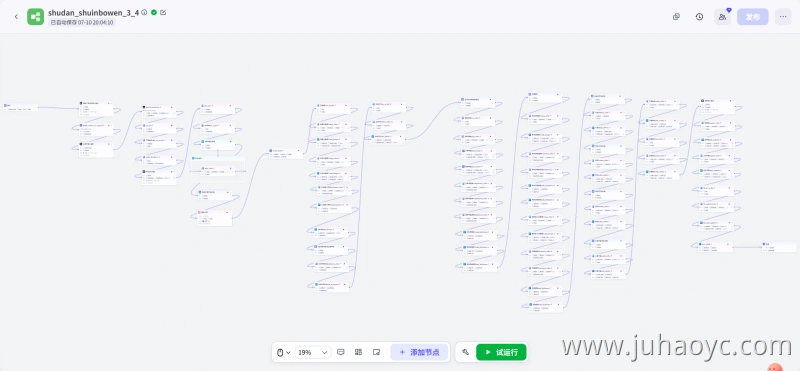Open the collaborators icon with badge
This screenshot has width=800, height=371.
pyautogui.click(x=722, y=17)
